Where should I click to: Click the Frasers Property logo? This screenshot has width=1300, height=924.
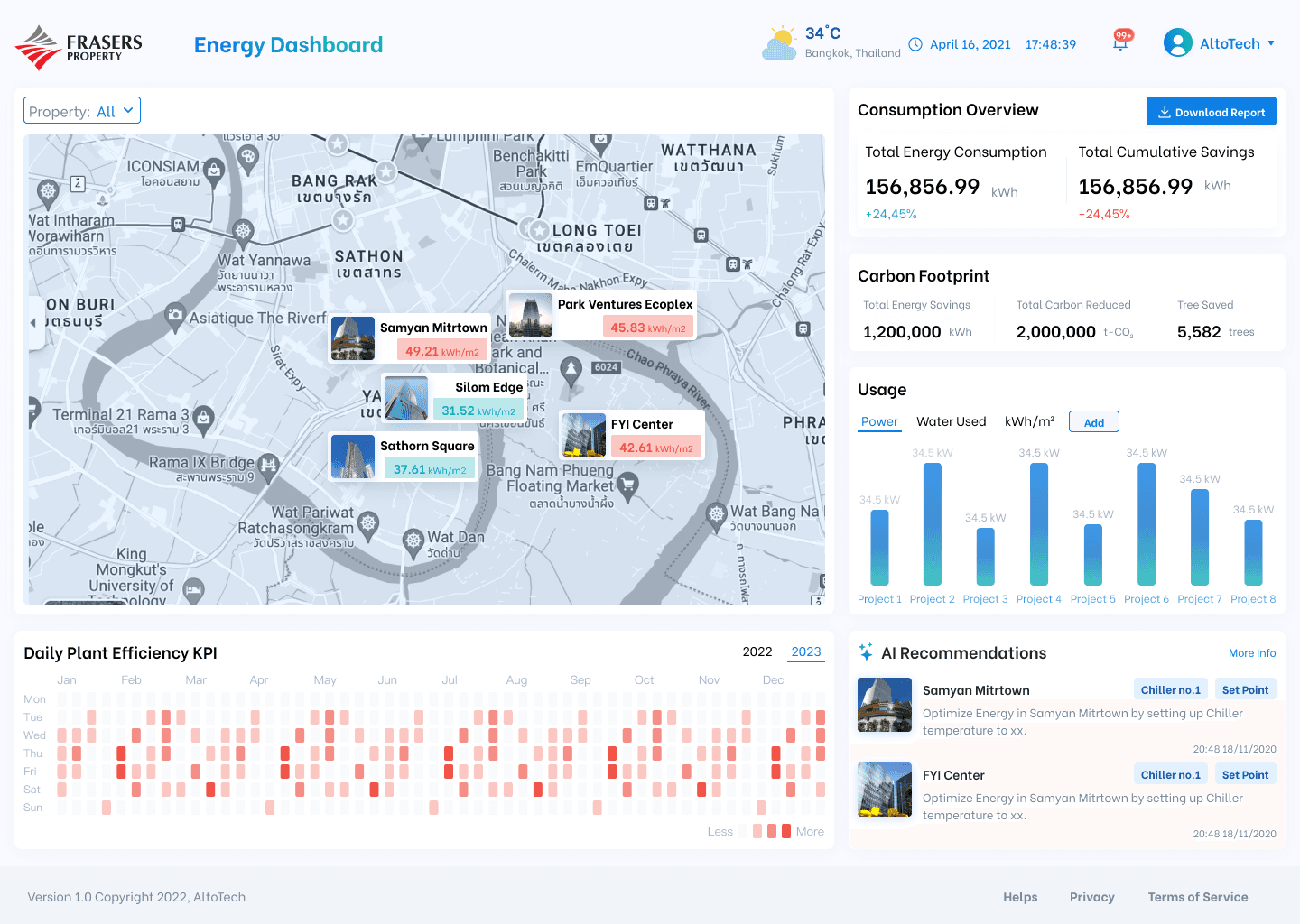[x=79, y=47]
